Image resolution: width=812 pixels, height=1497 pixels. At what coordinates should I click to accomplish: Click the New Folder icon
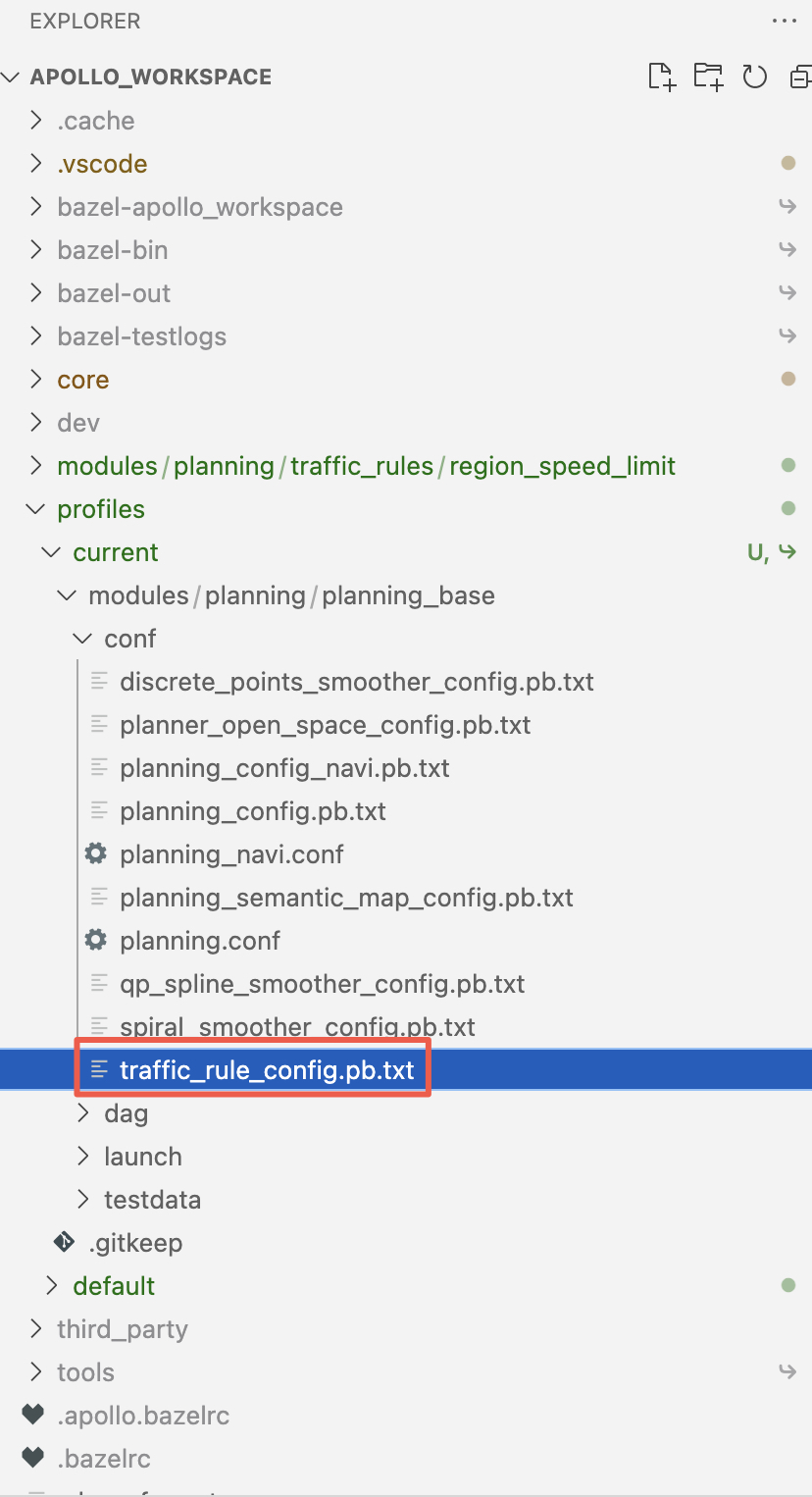708,77
